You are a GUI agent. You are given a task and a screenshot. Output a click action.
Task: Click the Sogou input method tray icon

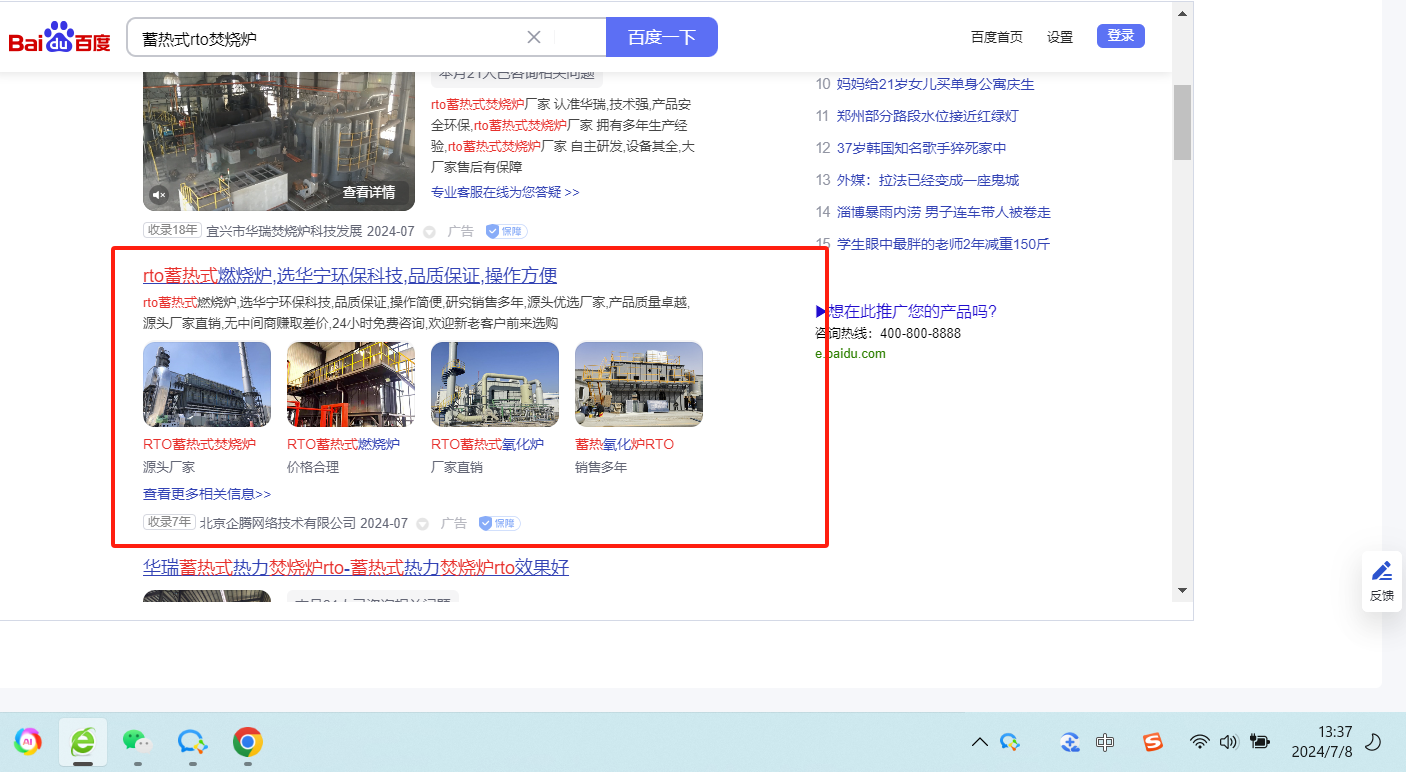pos(1153,742)
